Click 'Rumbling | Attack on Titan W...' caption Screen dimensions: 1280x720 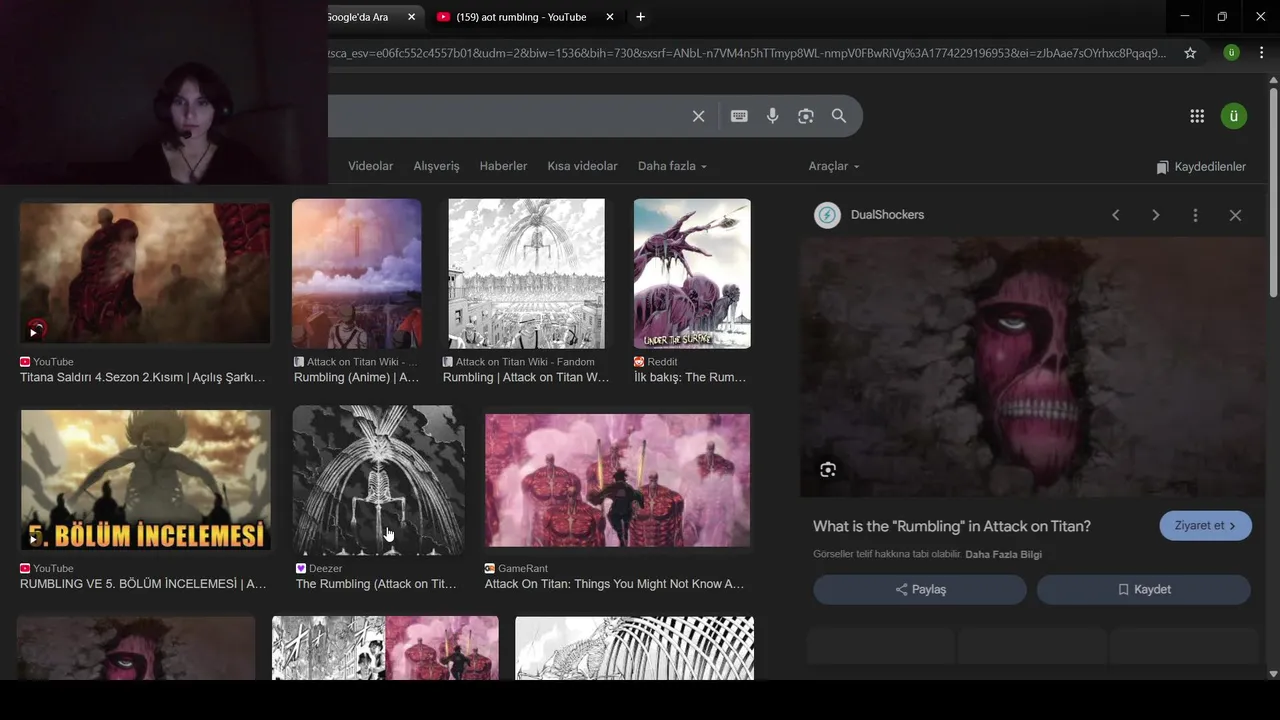click(526, 378)
